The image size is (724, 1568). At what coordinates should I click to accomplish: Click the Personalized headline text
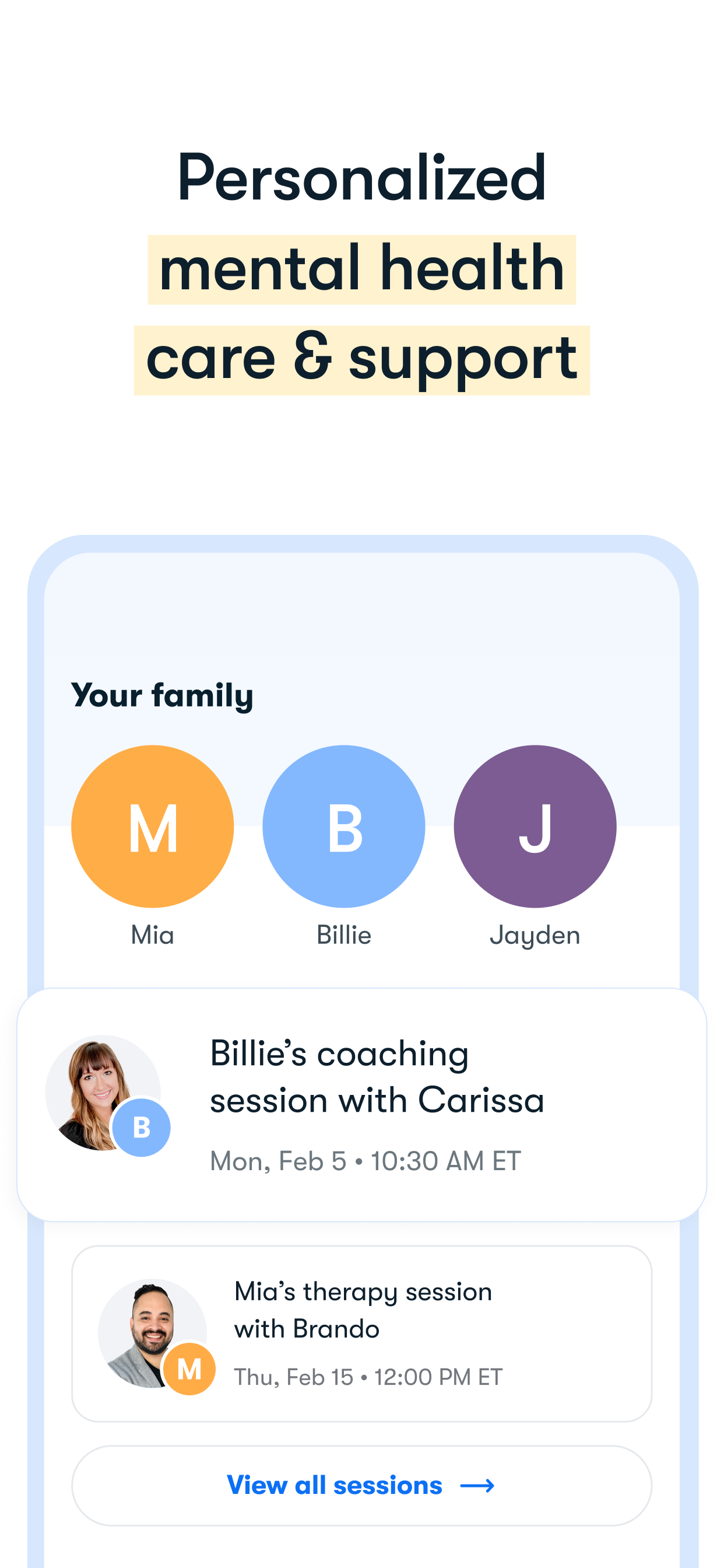(x=362, y=178)
